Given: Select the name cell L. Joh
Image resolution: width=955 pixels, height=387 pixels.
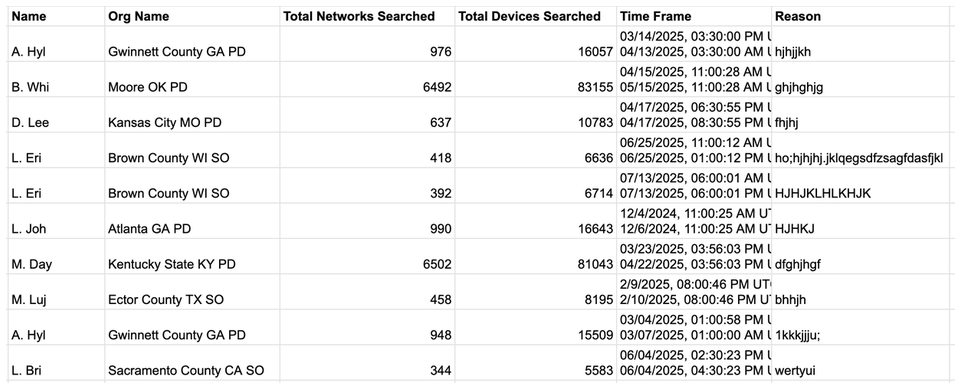Looking at the screenshot, I should pos(56,221).
